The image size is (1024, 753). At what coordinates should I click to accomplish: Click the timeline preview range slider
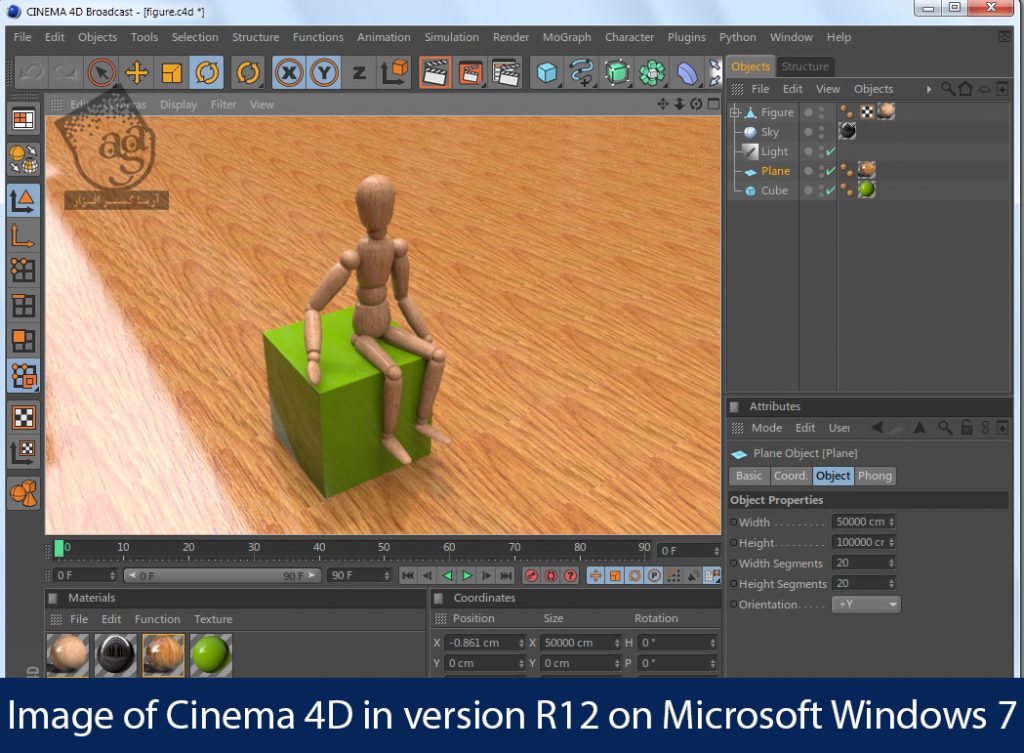coord(222,575)
